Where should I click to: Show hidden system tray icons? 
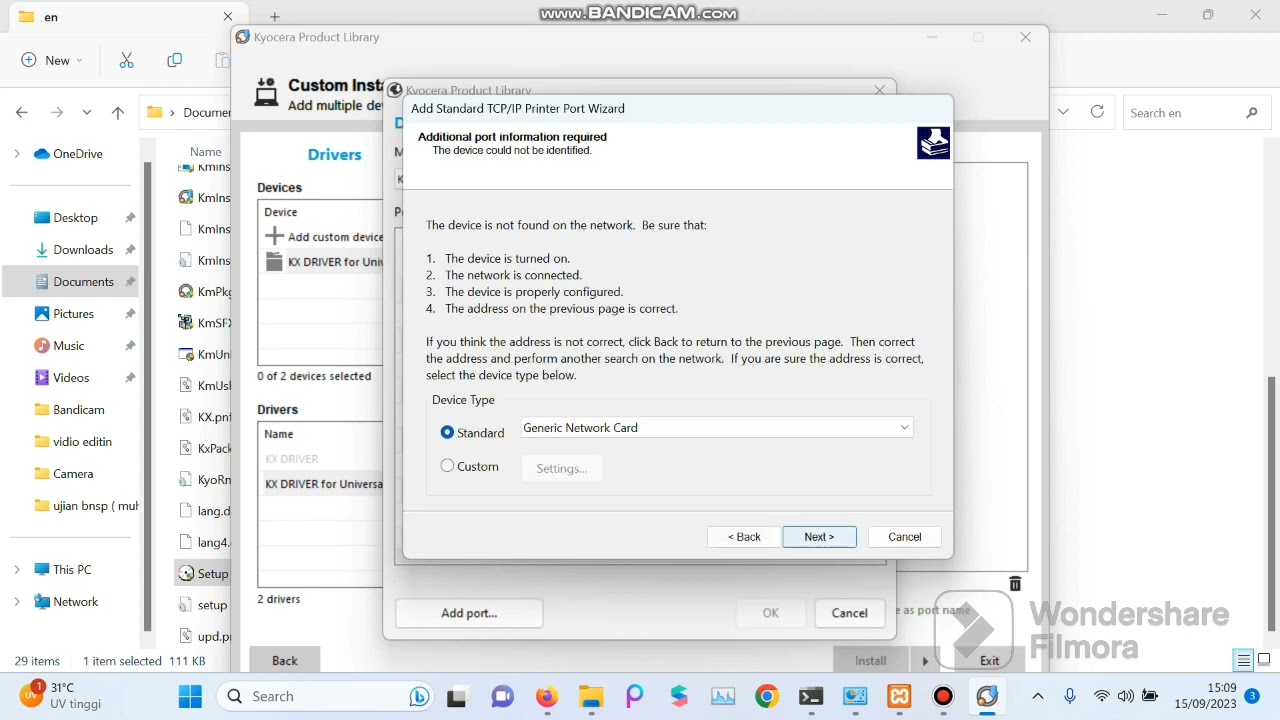[1037, 697]
